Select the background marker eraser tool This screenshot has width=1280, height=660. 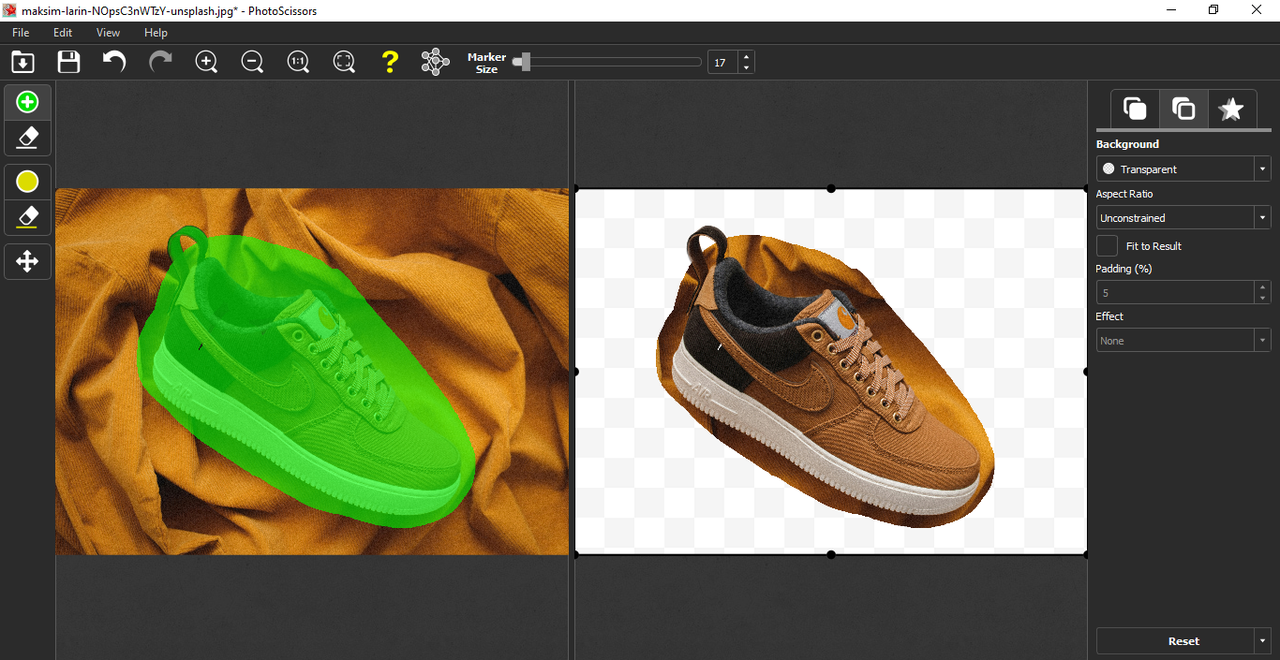coord(28,216)
